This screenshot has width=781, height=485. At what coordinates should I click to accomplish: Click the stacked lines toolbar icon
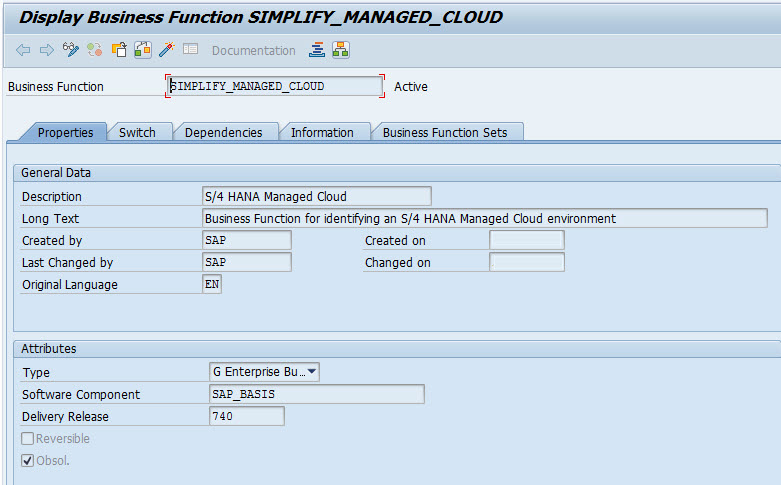[x=317, y=50]
